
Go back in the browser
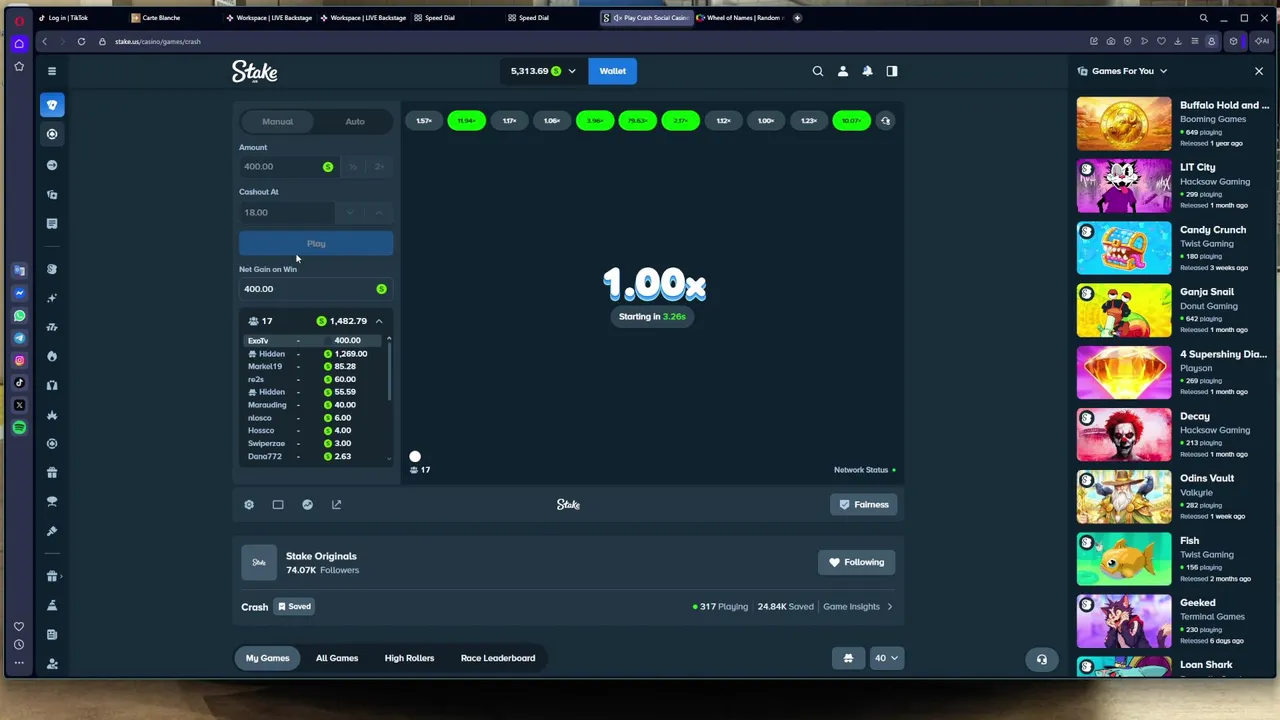point(44,41)
